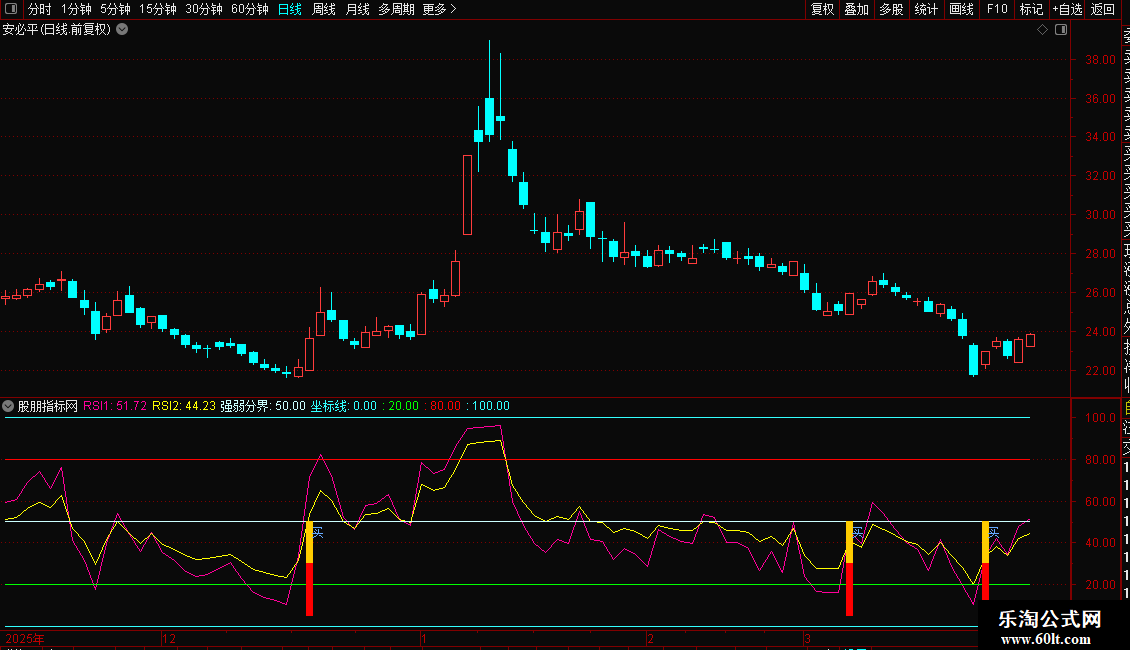1130x650 pixels.
Task: Click the 30.00 price axis label
Action: point(1100,215)
